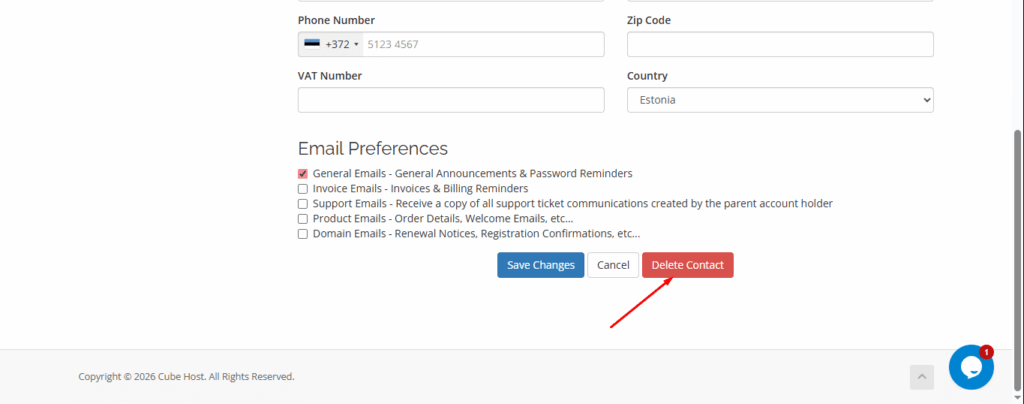Screen dimensions: 1024x404
Task: Focus the phone number input field
Action: coord(480,45)
